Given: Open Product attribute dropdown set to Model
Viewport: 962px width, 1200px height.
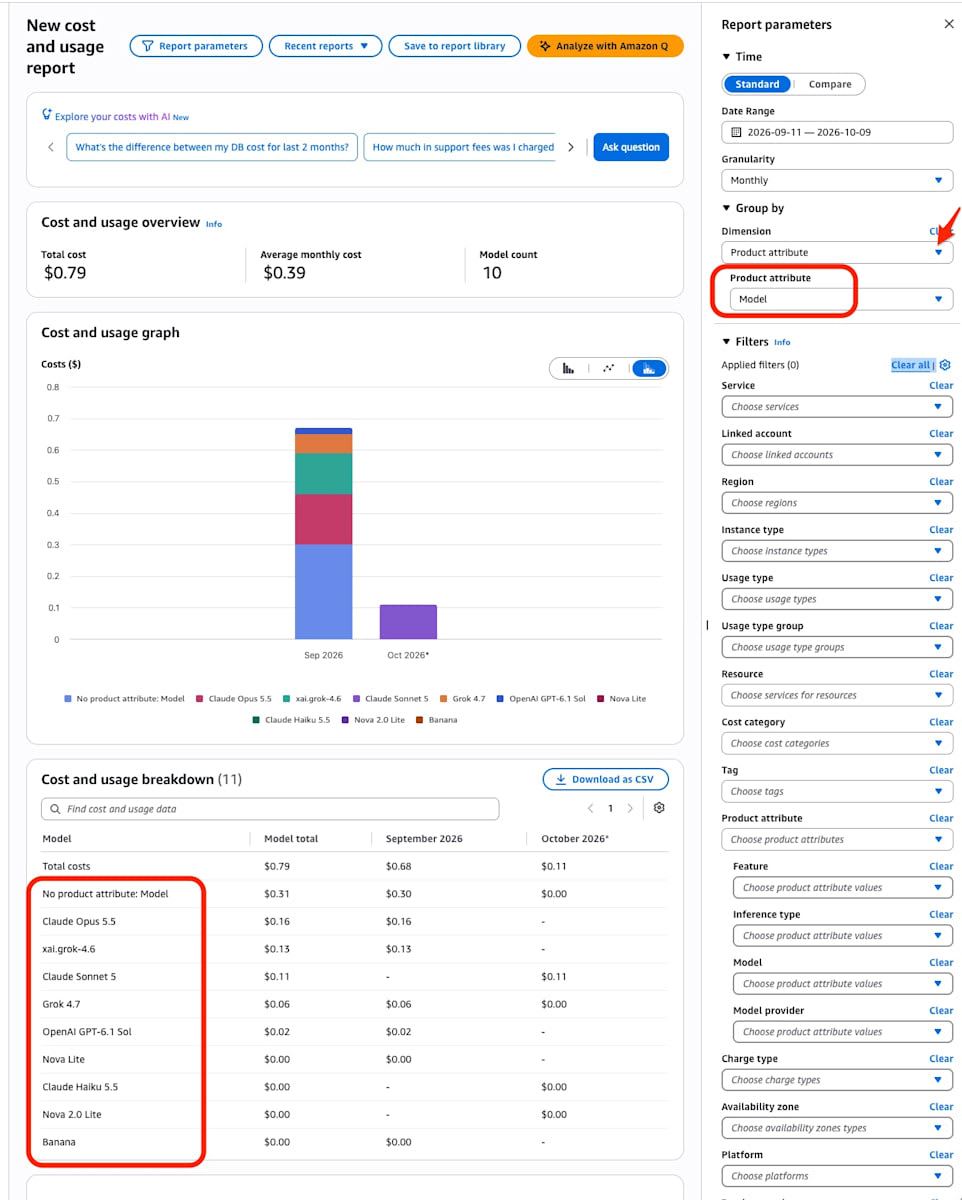Looking at the screenshot, I should pyautogui.click(x=841, y=299).
